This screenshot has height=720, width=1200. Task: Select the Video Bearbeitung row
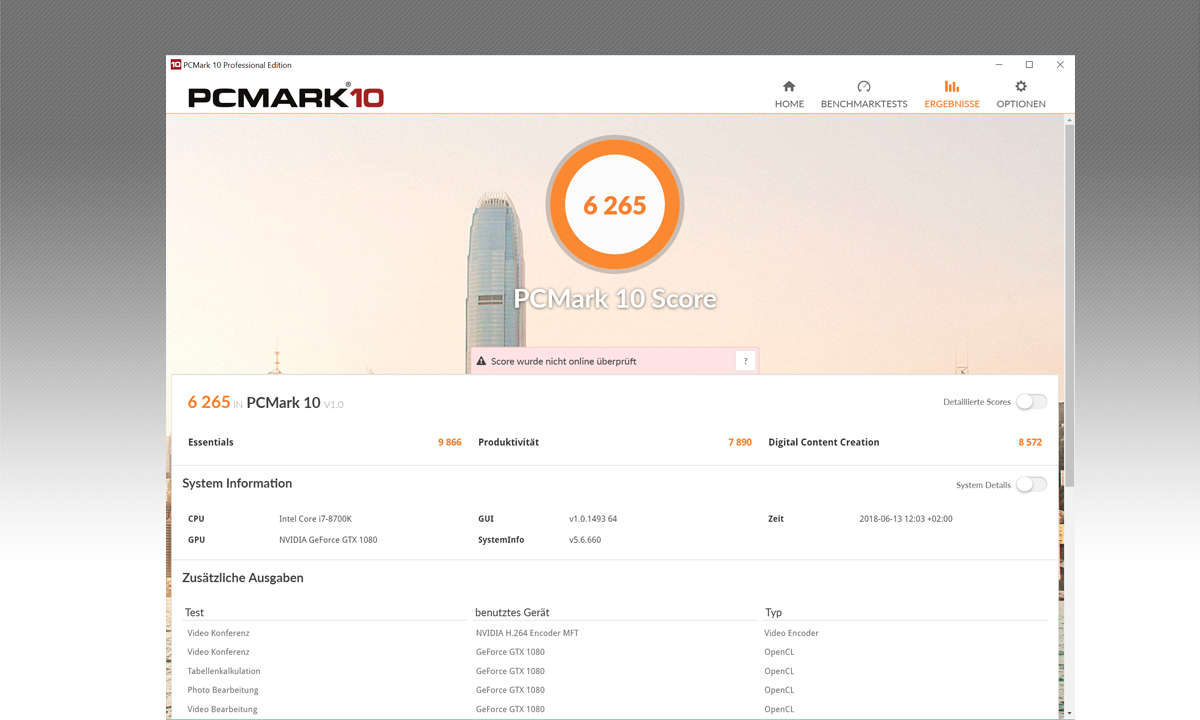[x=615, y=709]
